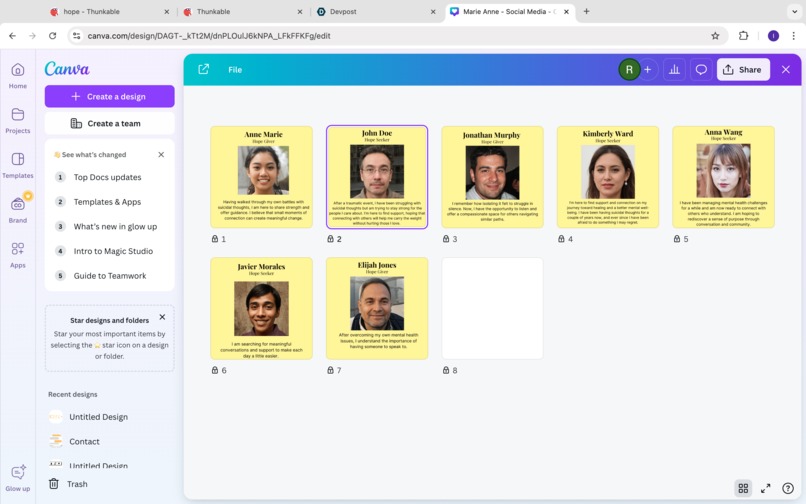Open Templates & Apps item
Screen dimensions: 806x504
107,202
